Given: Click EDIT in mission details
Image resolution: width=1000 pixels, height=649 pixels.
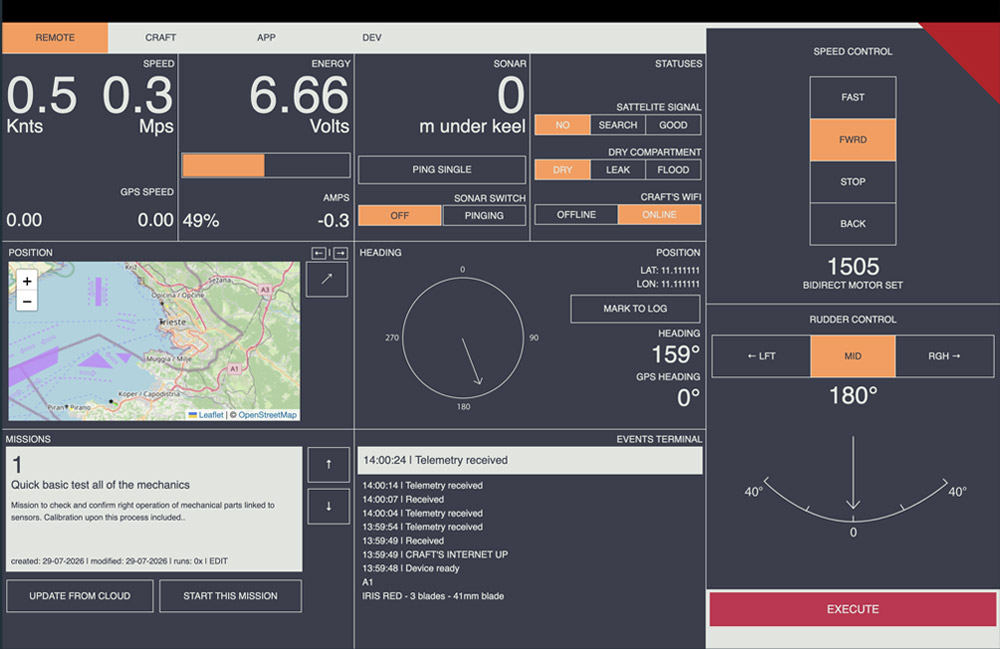Looking at the screenshot, I should tap(218, 561).
